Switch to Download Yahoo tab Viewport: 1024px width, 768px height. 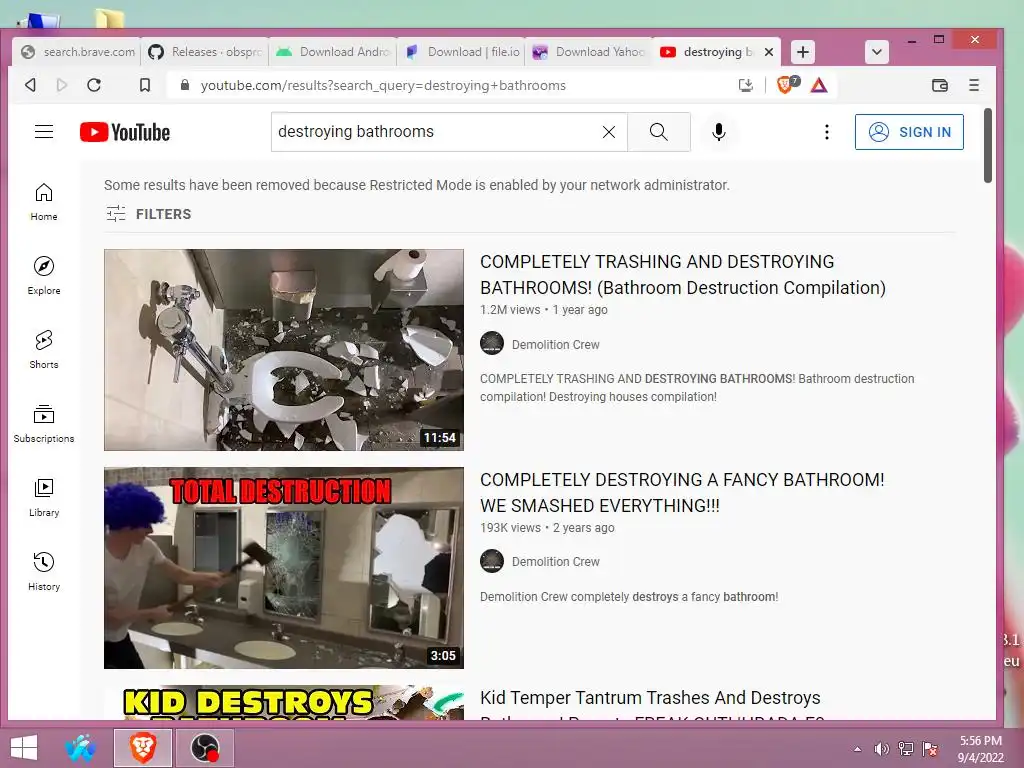click(589, 52)
